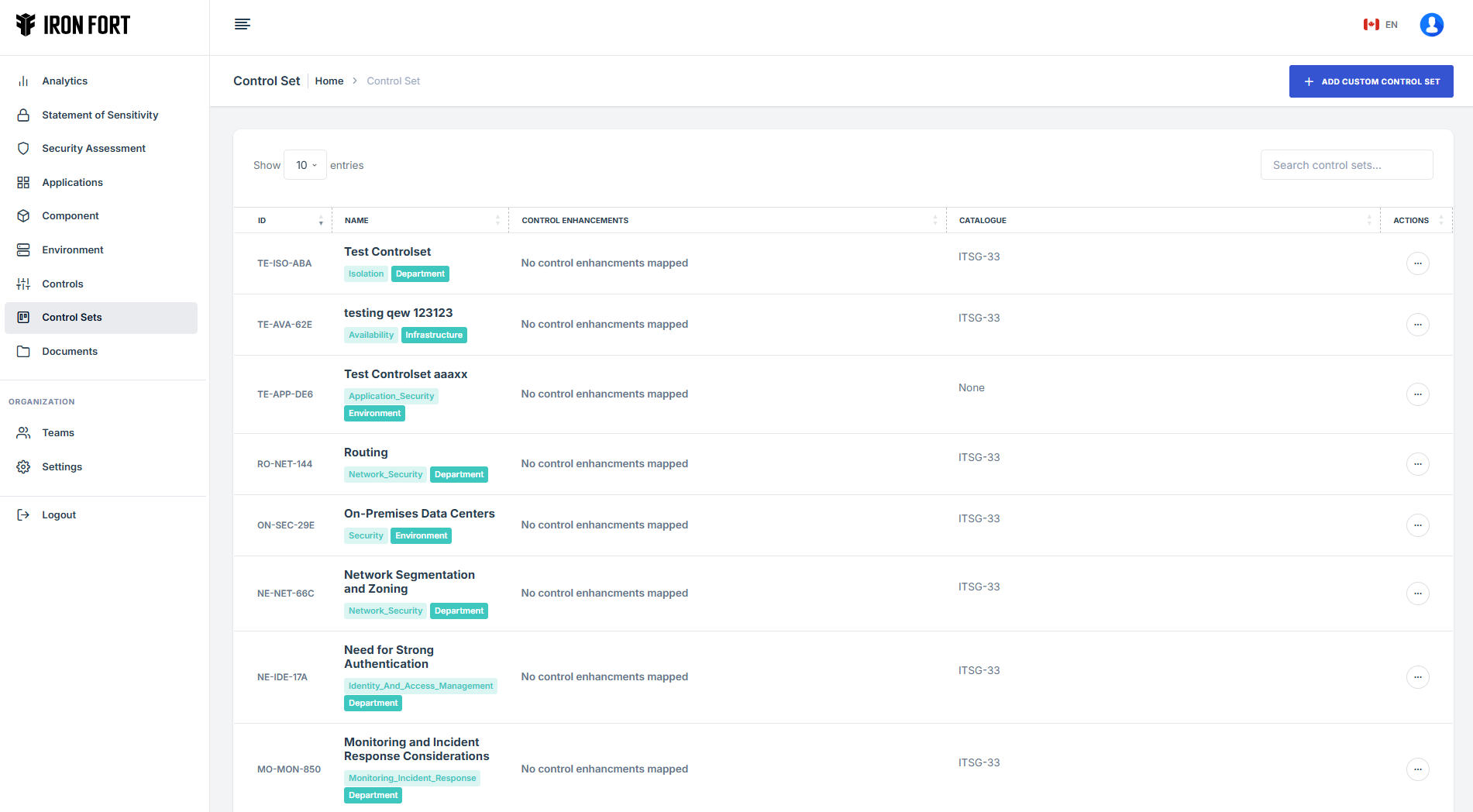Click the Add Custom Control Set button
Screen dimensions: 1473x812
coord(1371,81)
